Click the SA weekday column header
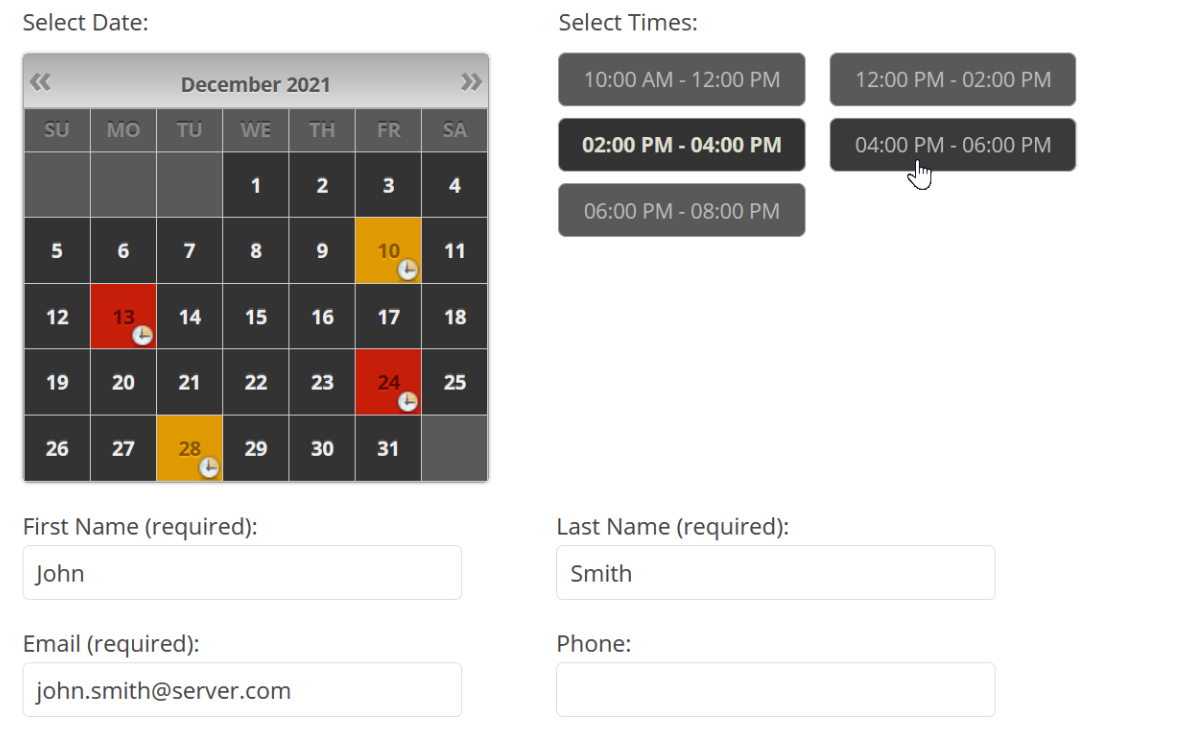This screenshot has height=733, width=1200. tap(454, 129)
